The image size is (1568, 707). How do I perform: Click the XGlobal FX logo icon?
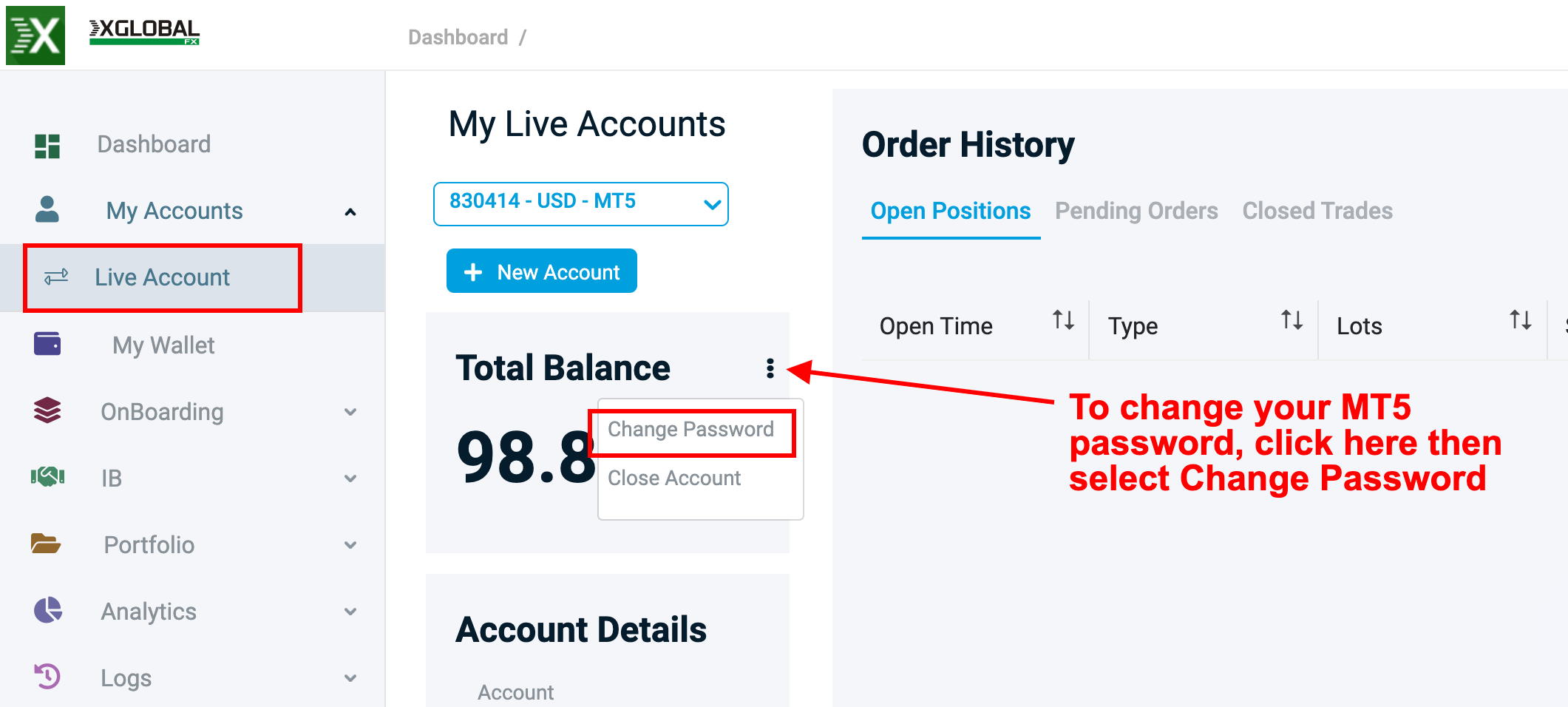[x=35, y=35]
